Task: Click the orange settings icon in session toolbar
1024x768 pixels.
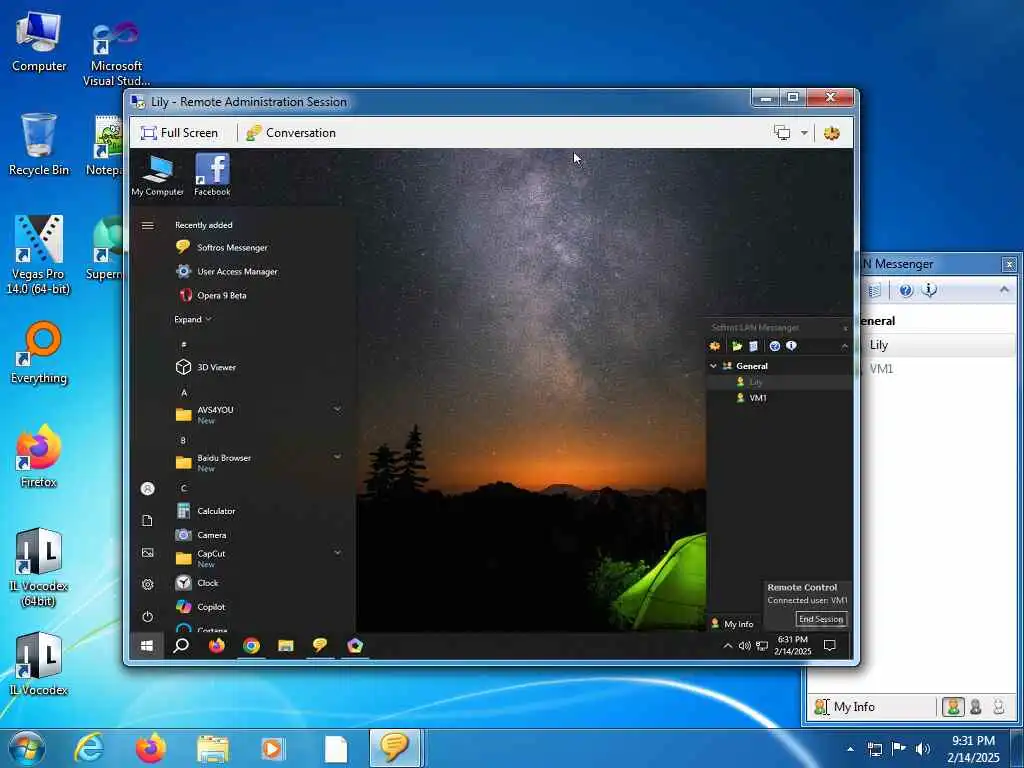Action: click(x=831, y=133)
